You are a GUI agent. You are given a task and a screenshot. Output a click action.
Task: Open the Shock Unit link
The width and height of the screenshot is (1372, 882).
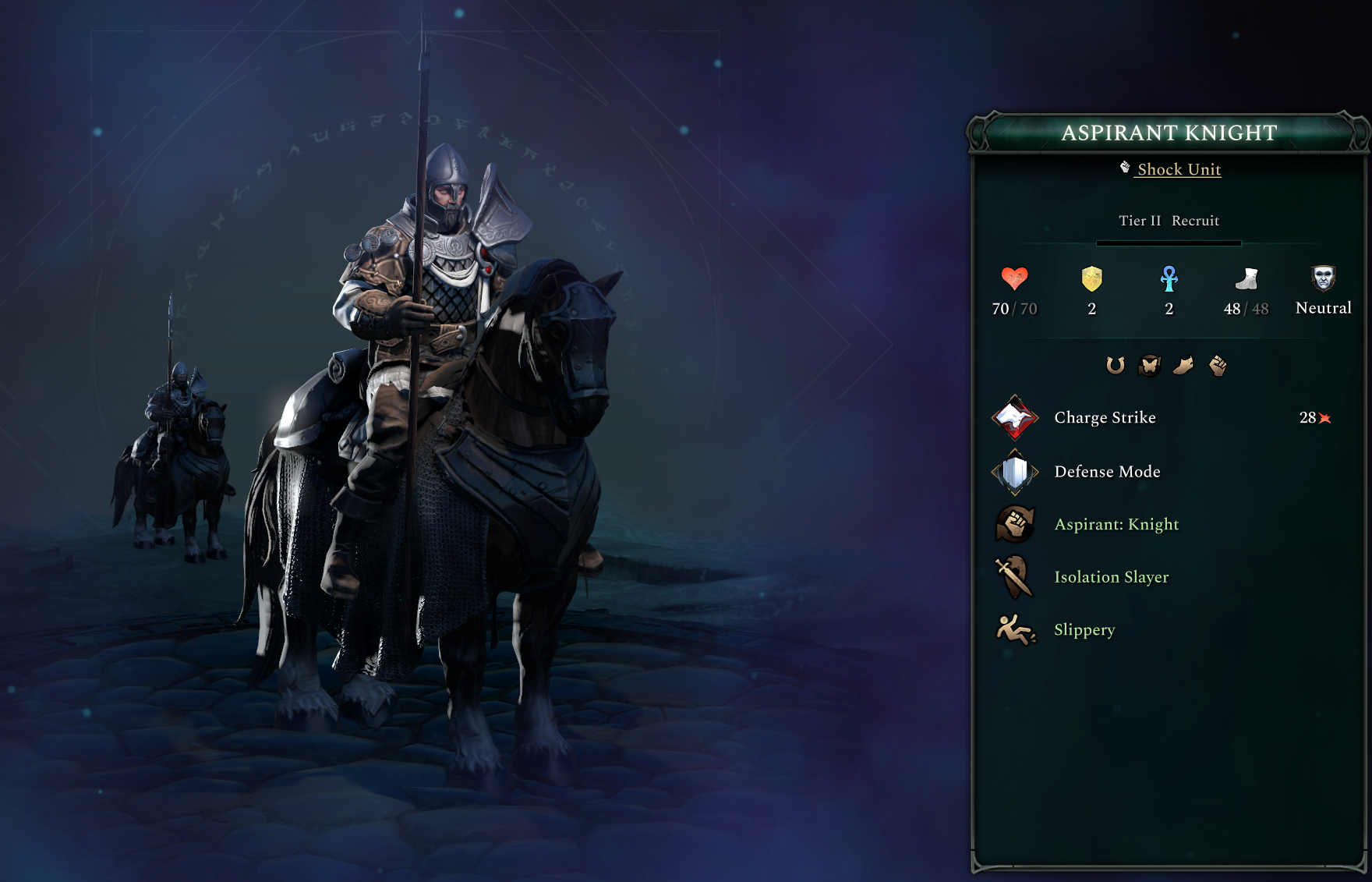(x=1179, y=169)
